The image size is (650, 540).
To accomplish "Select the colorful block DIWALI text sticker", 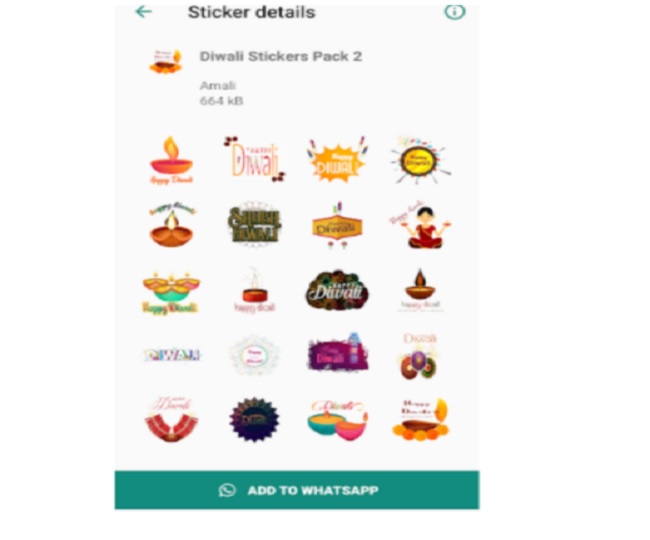I will point(172,355).
